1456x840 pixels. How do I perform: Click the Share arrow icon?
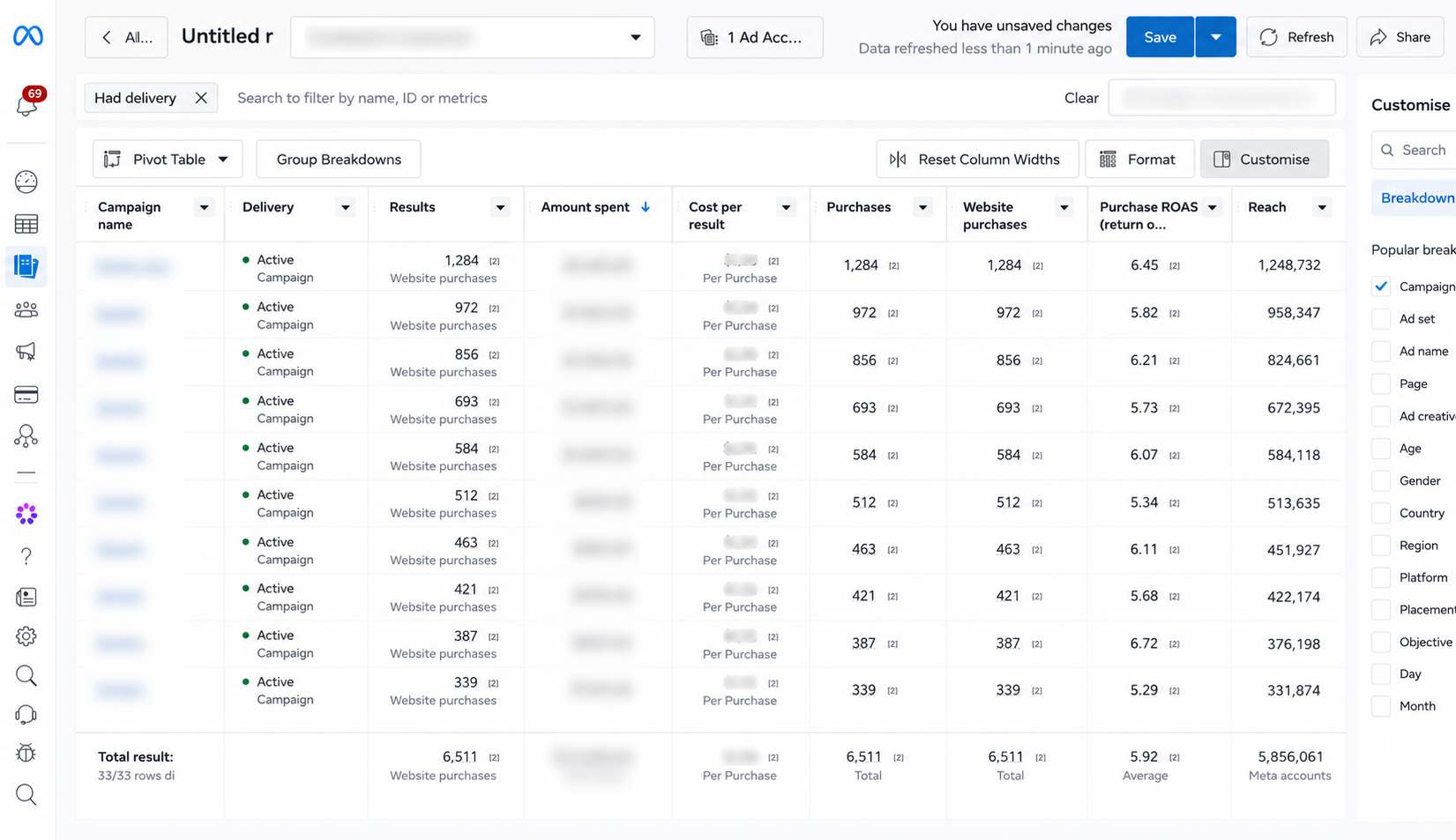pyautogui.click(x=1378, y=37)
